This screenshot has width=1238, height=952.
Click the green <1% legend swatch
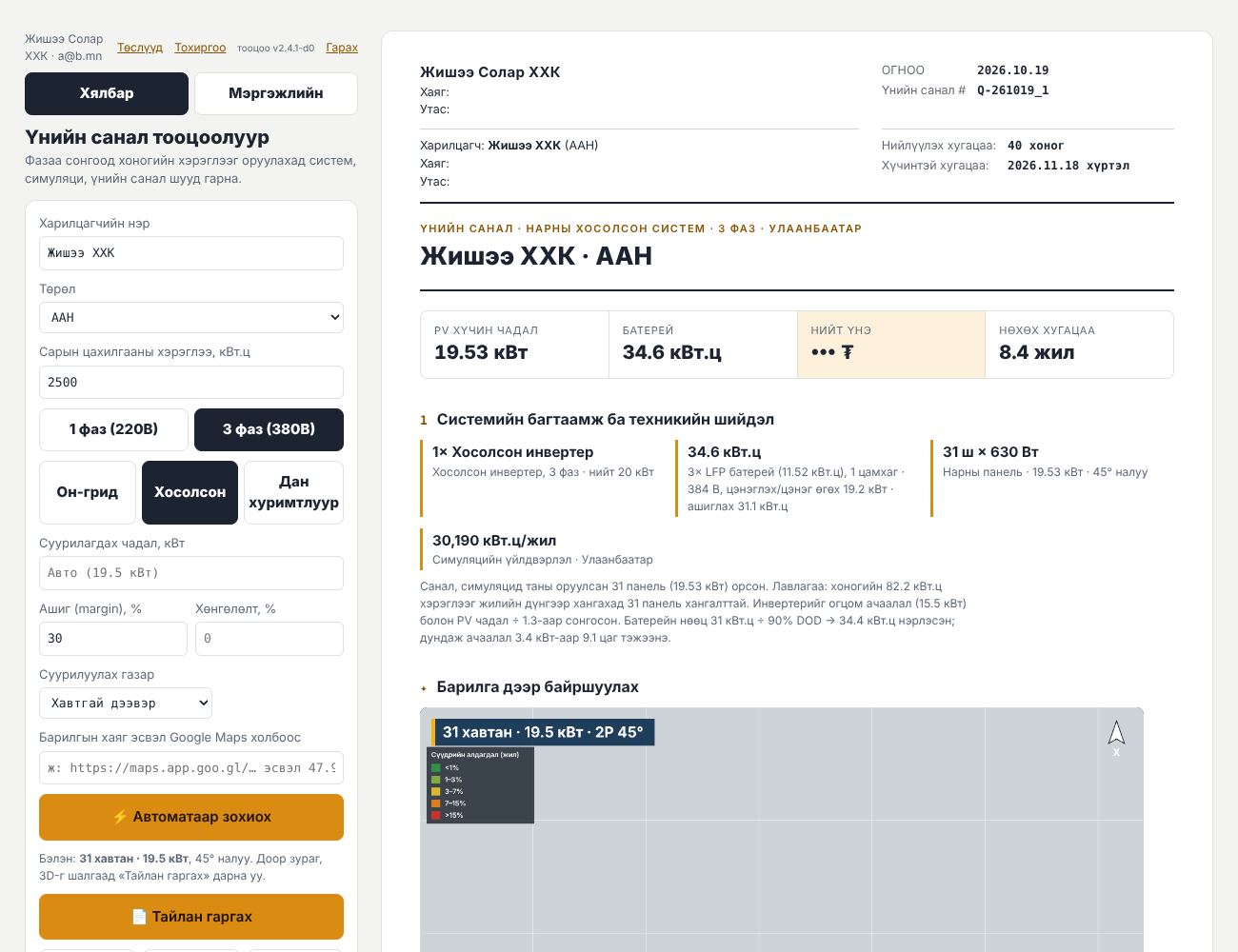click(436, 767)
